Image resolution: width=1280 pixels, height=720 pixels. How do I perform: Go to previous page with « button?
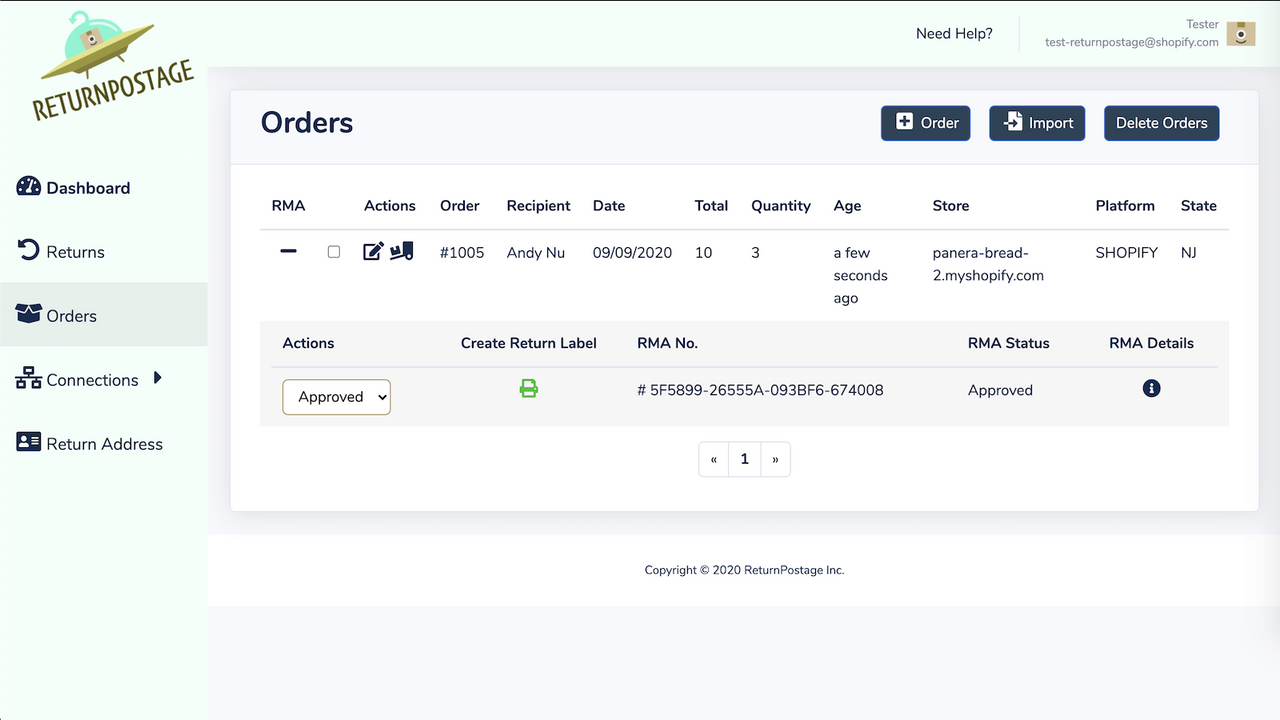(x=713, y=459)
